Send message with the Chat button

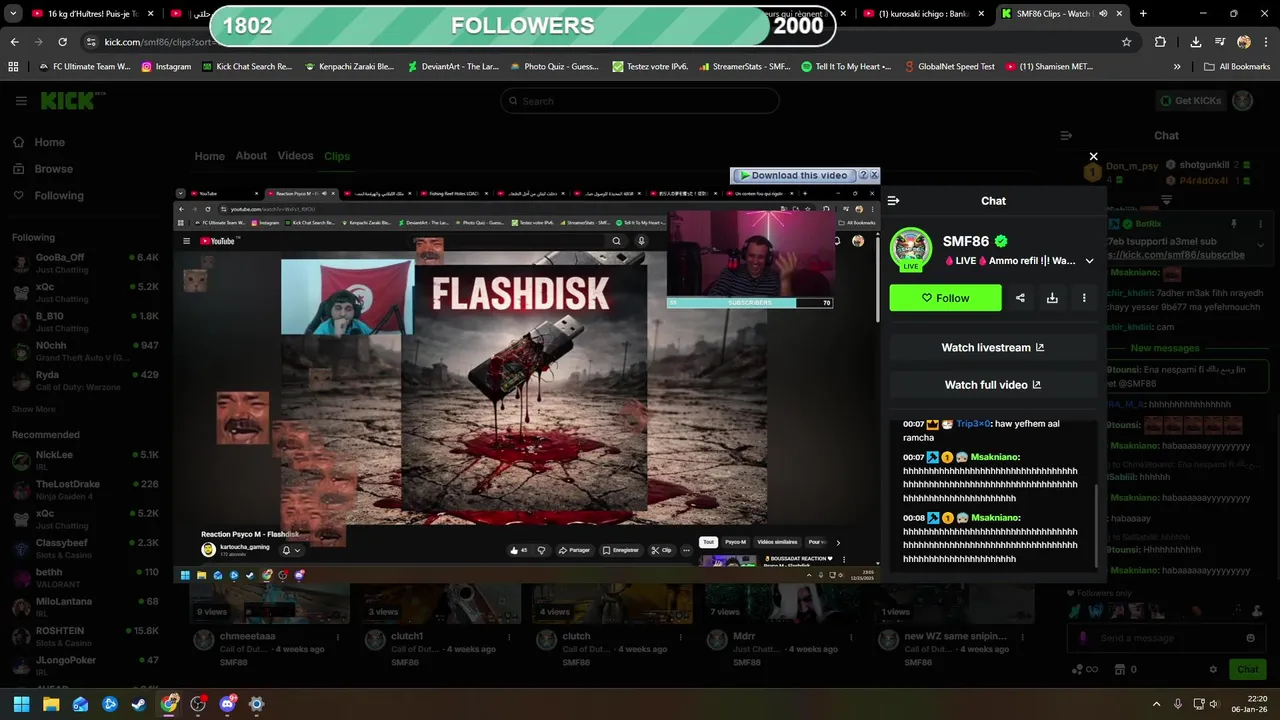coord(1248,669)
